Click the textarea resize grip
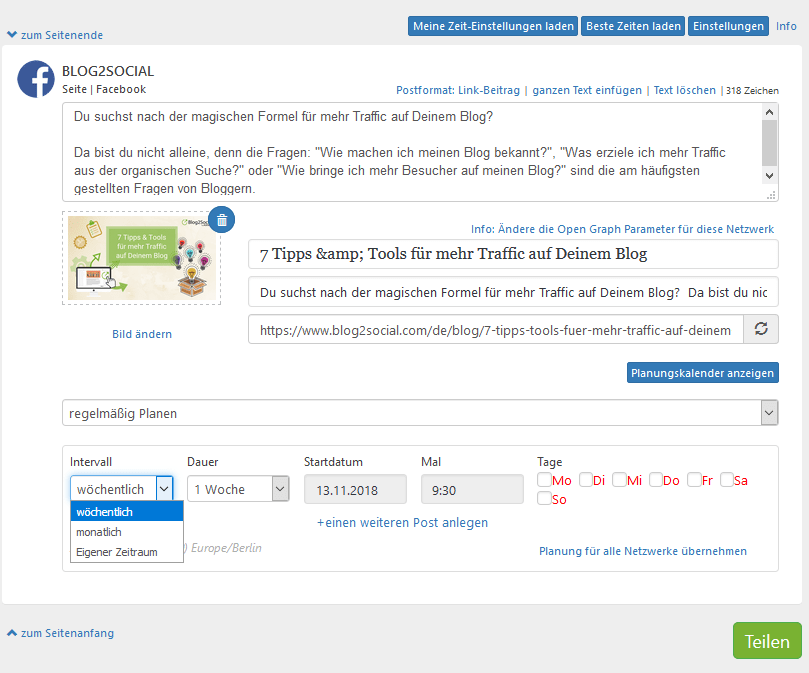Viewport: 809px width, 673px height. click(x=771, y=195)
